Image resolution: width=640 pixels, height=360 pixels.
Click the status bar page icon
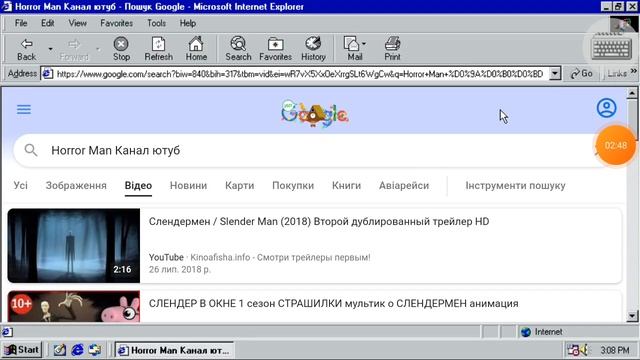pyautogui.click(x=7, y=332)
